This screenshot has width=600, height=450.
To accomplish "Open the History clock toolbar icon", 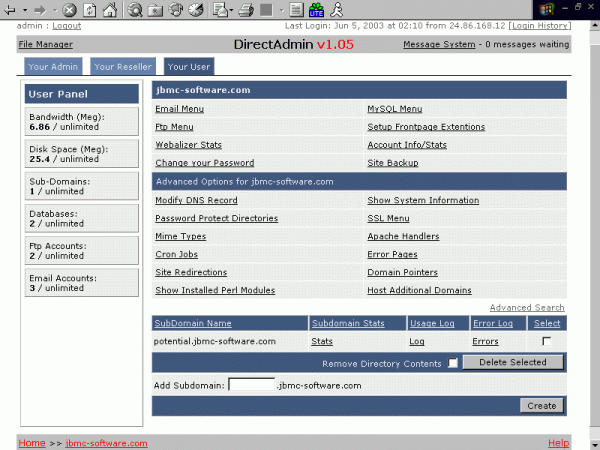I will [196, 10].
